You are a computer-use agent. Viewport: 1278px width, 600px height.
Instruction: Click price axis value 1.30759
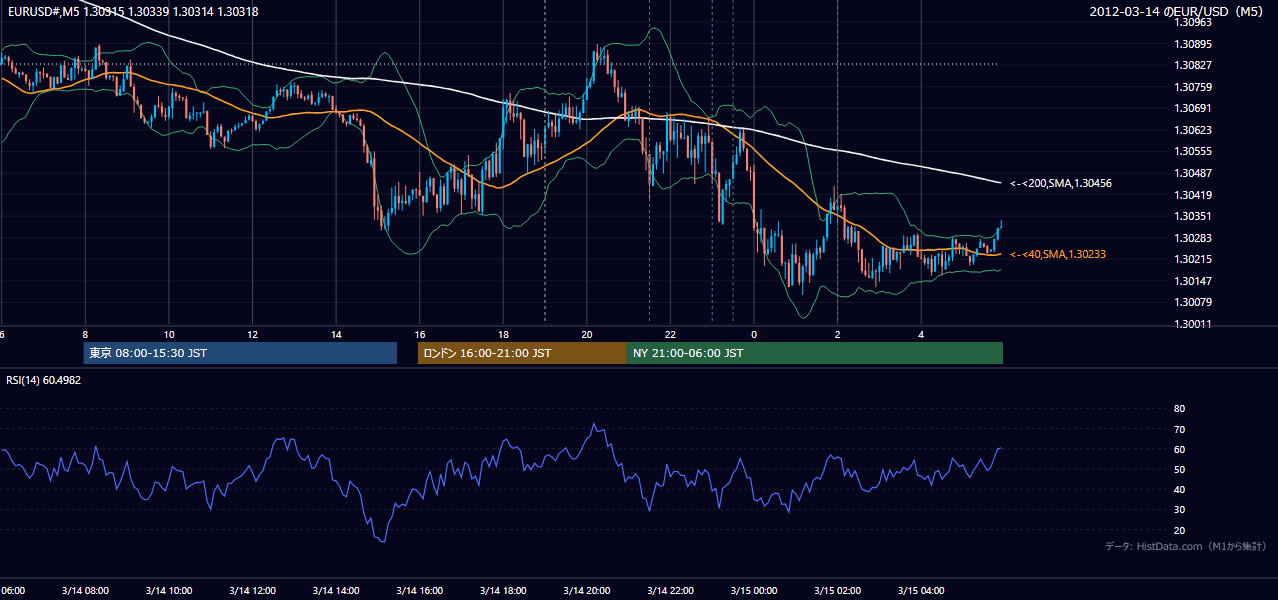point(1192,87)
